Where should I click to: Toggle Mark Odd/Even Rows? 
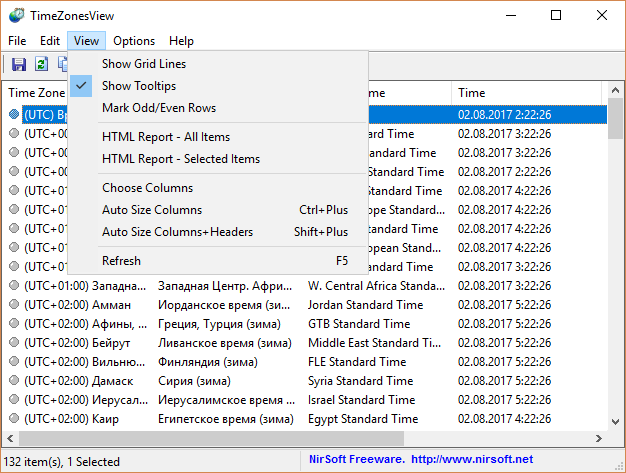(x=158, y=108)
